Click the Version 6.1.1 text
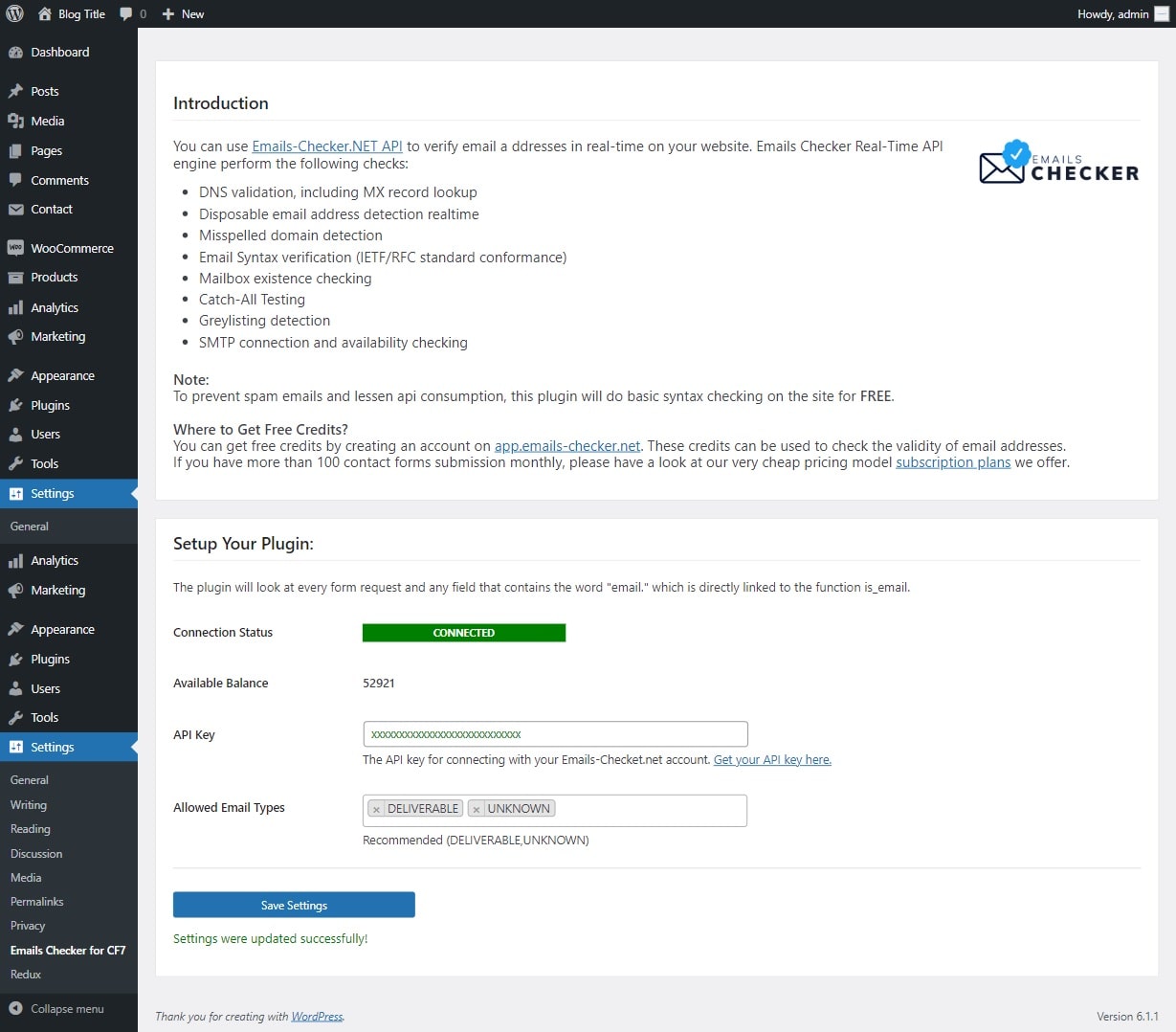 click(x=1127, y=1017)
